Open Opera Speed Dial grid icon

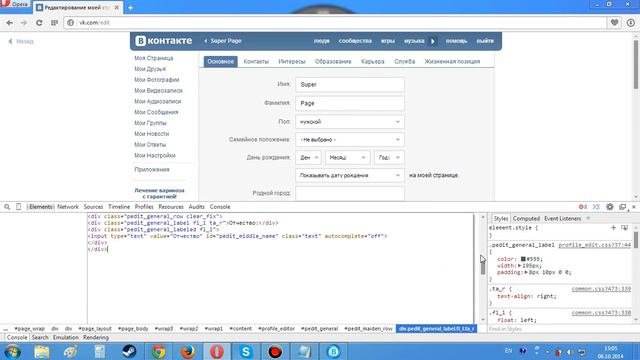click(x=54, y=23)
